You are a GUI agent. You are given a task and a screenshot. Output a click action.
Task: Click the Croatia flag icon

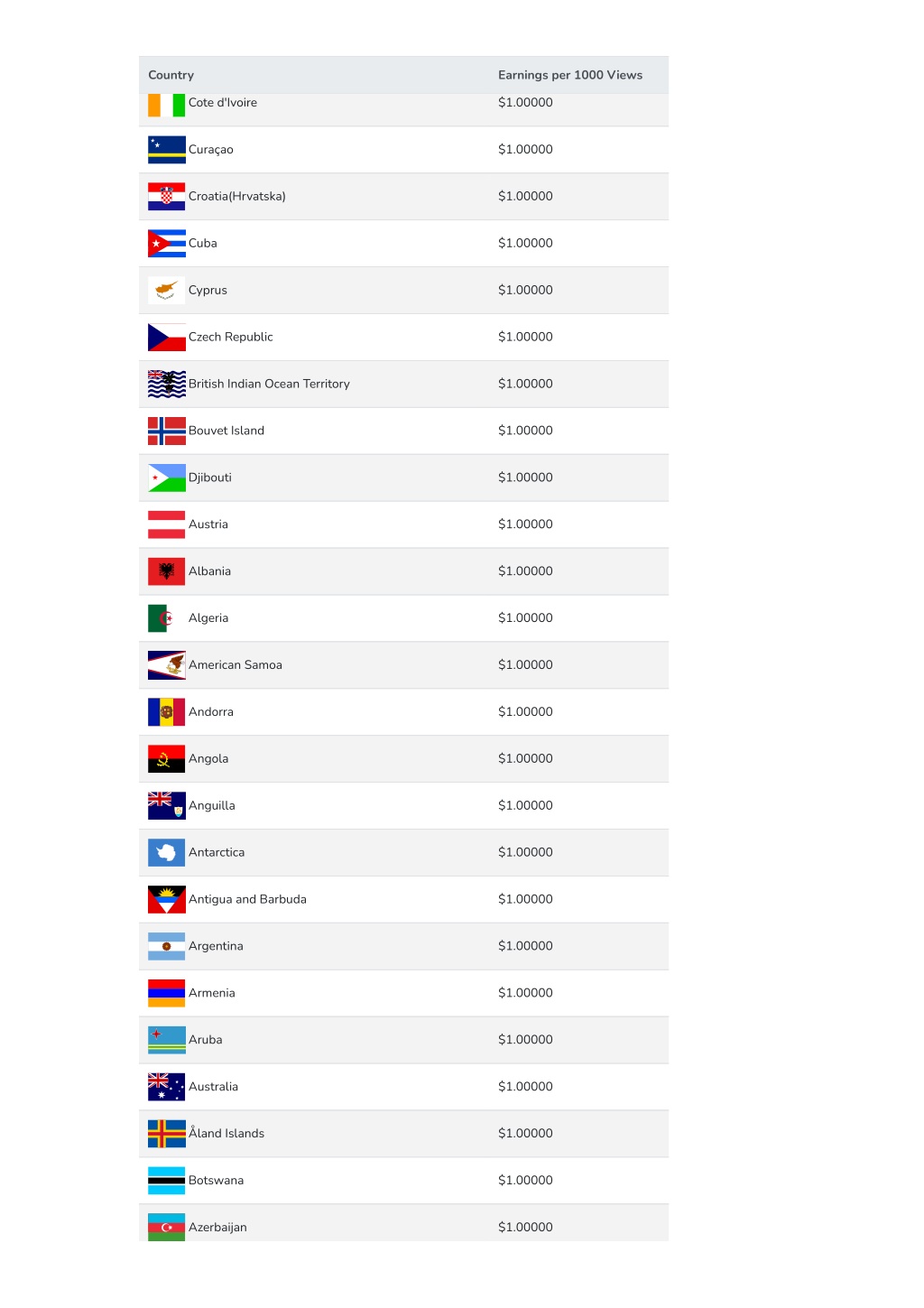coord(167,197)
